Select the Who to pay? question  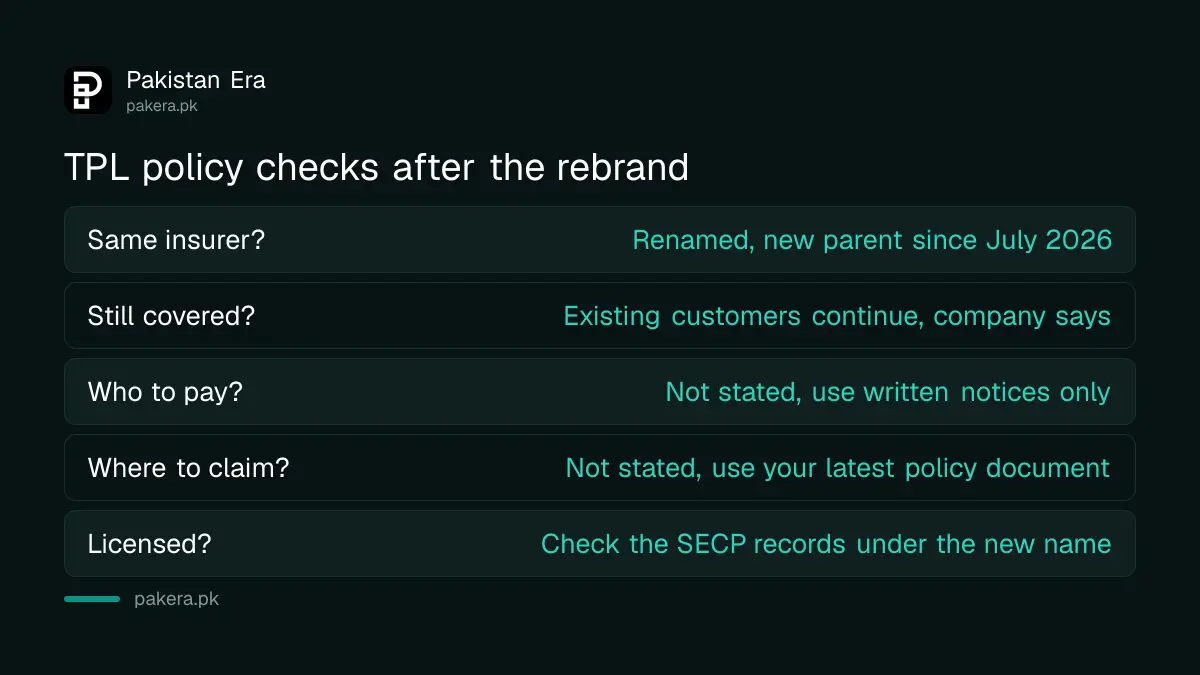click(x=165, y=392)
